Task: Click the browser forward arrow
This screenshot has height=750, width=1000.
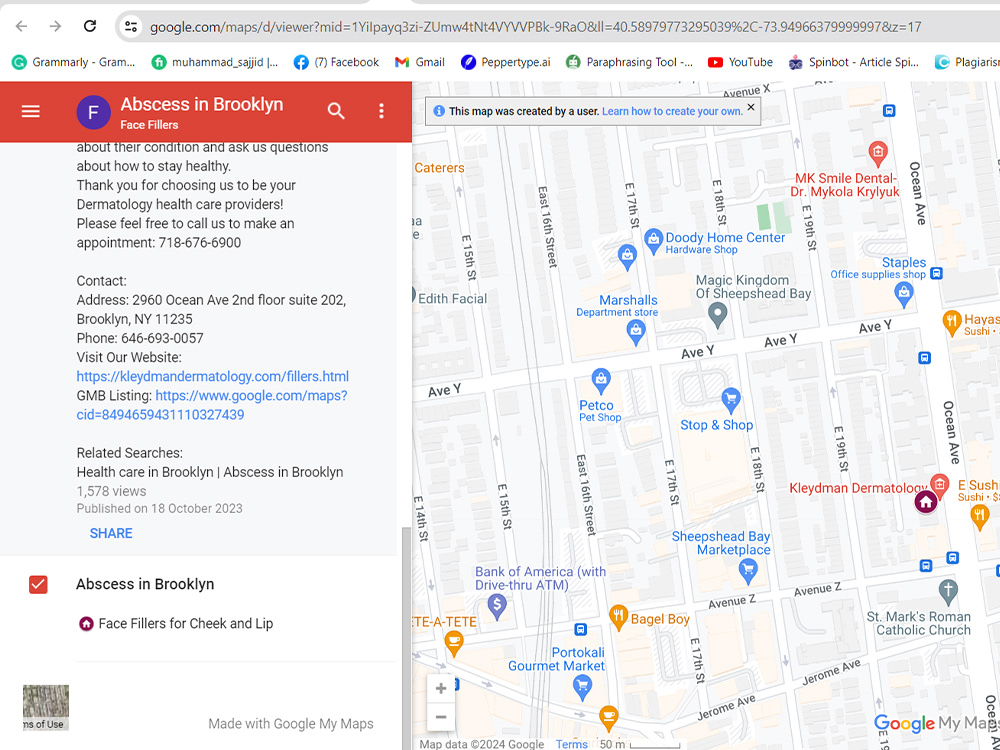Action: pos(55,26)
